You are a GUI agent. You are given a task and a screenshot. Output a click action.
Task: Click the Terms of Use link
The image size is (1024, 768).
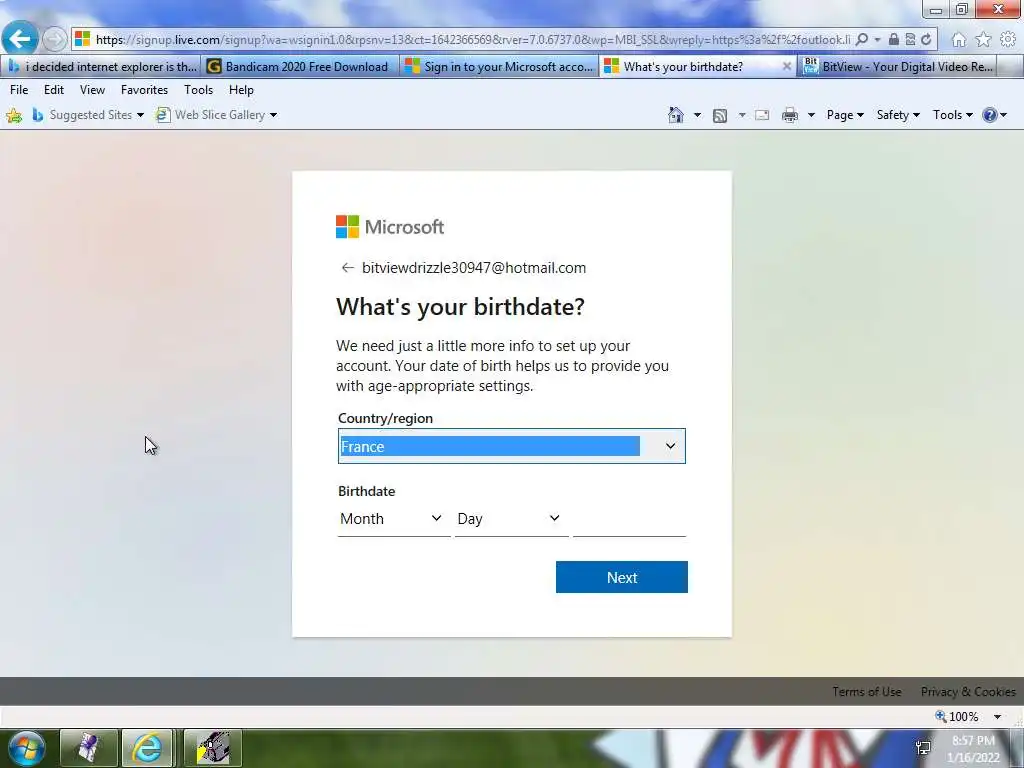pyautogui.click(x=867, y=692)
